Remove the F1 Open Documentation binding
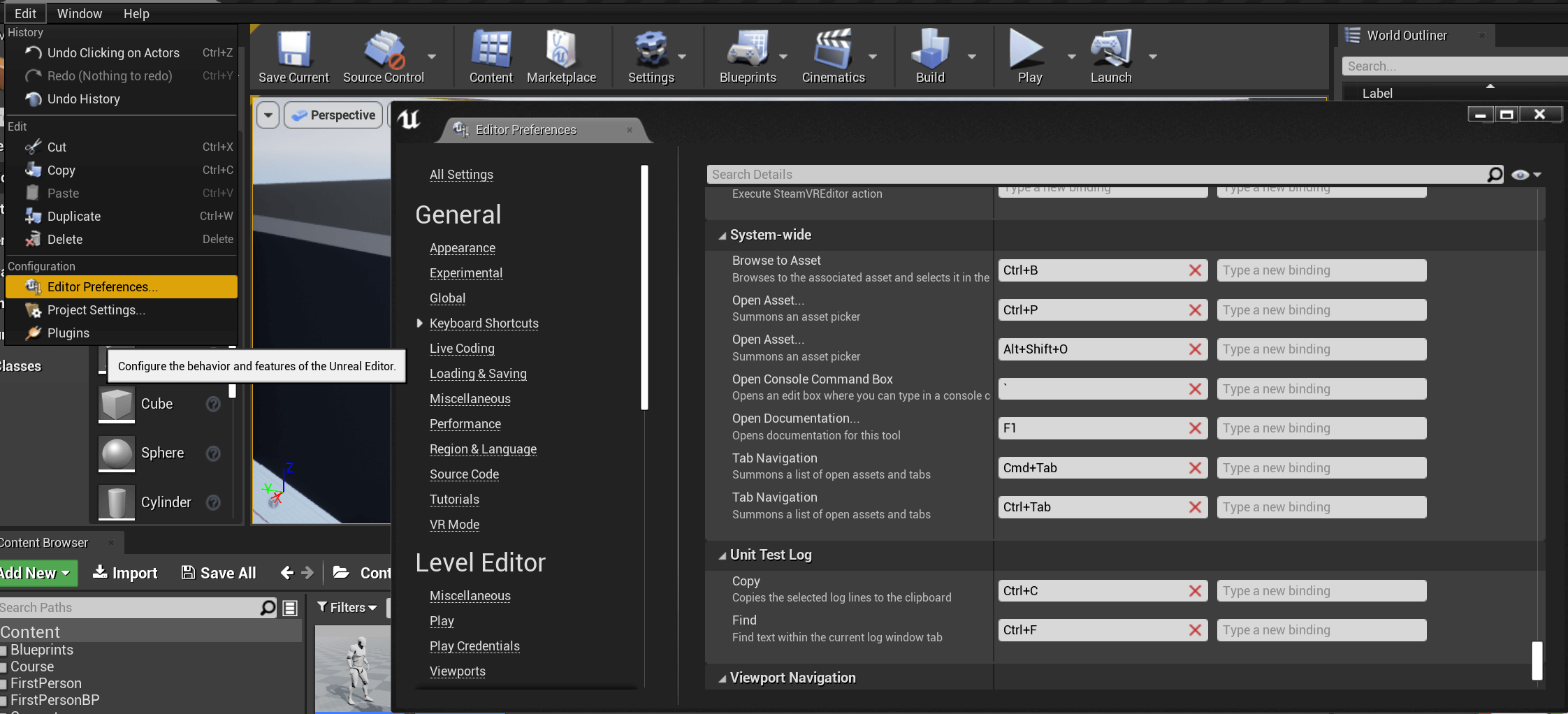Image resolution: width=1568 pixels, height=714 pixels. [x=1195, y=428]
